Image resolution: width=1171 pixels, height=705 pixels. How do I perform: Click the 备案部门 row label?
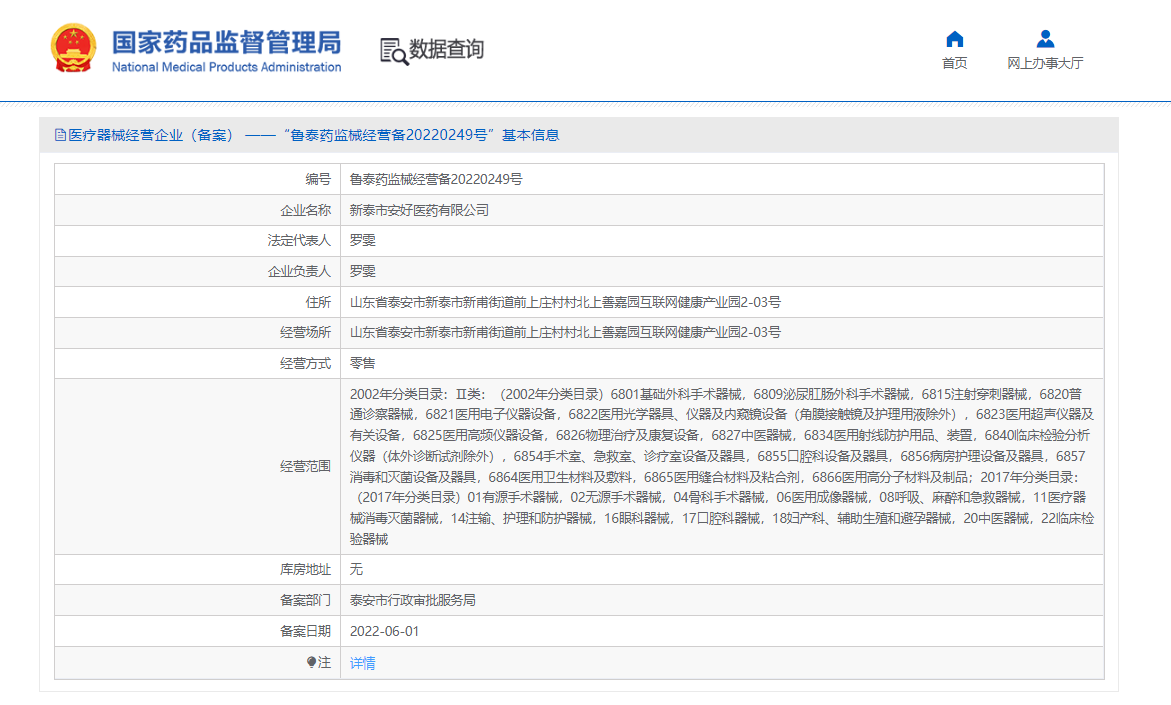coord(305,600)
